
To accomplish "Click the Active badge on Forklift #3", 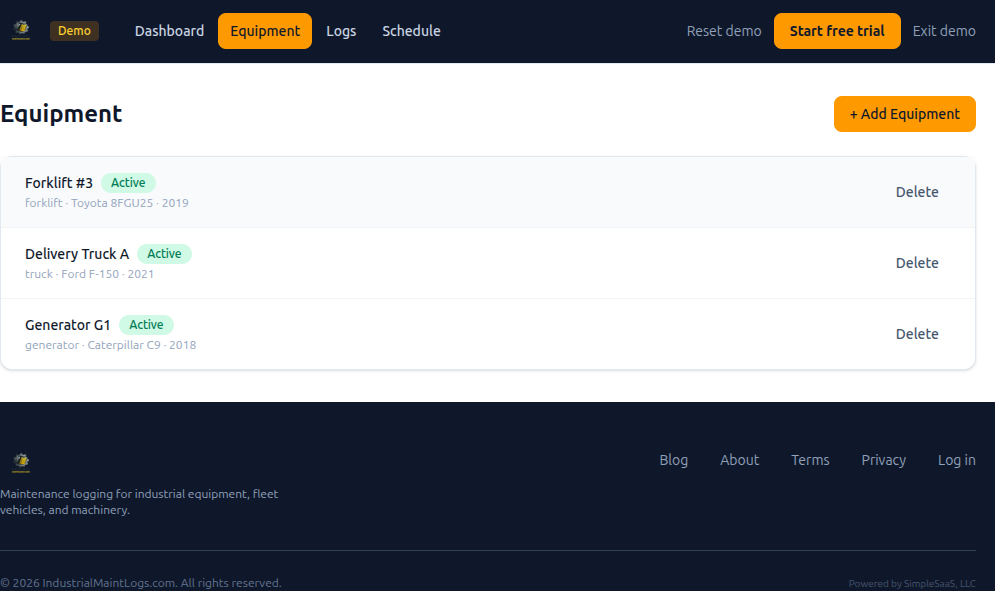I will (x=128, y=182).
